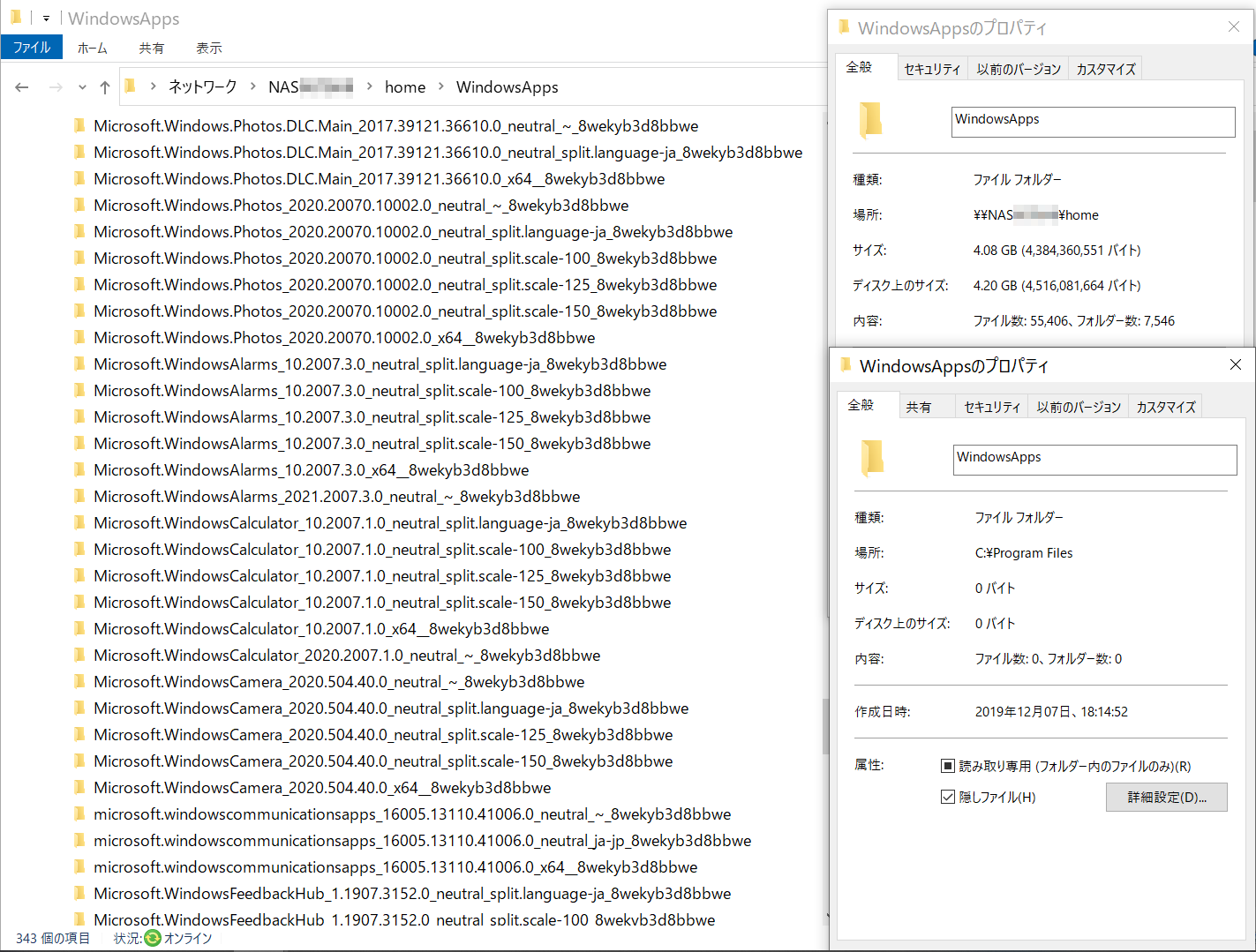Open カスタマイズ tab in the ¥¥NAS properties dialog
Screen dimensions: 1256x952
[x=1106, y=69]
